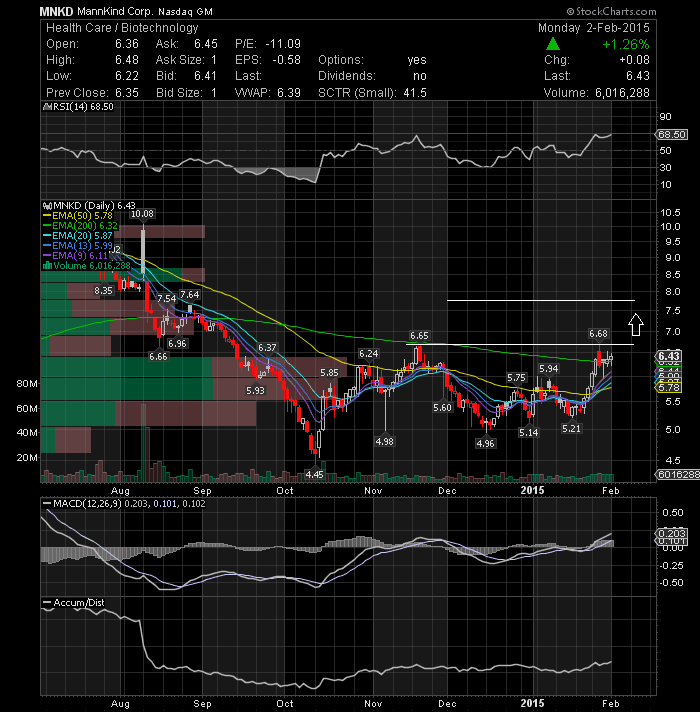Select the Open value 6.36

pos(127,44)
